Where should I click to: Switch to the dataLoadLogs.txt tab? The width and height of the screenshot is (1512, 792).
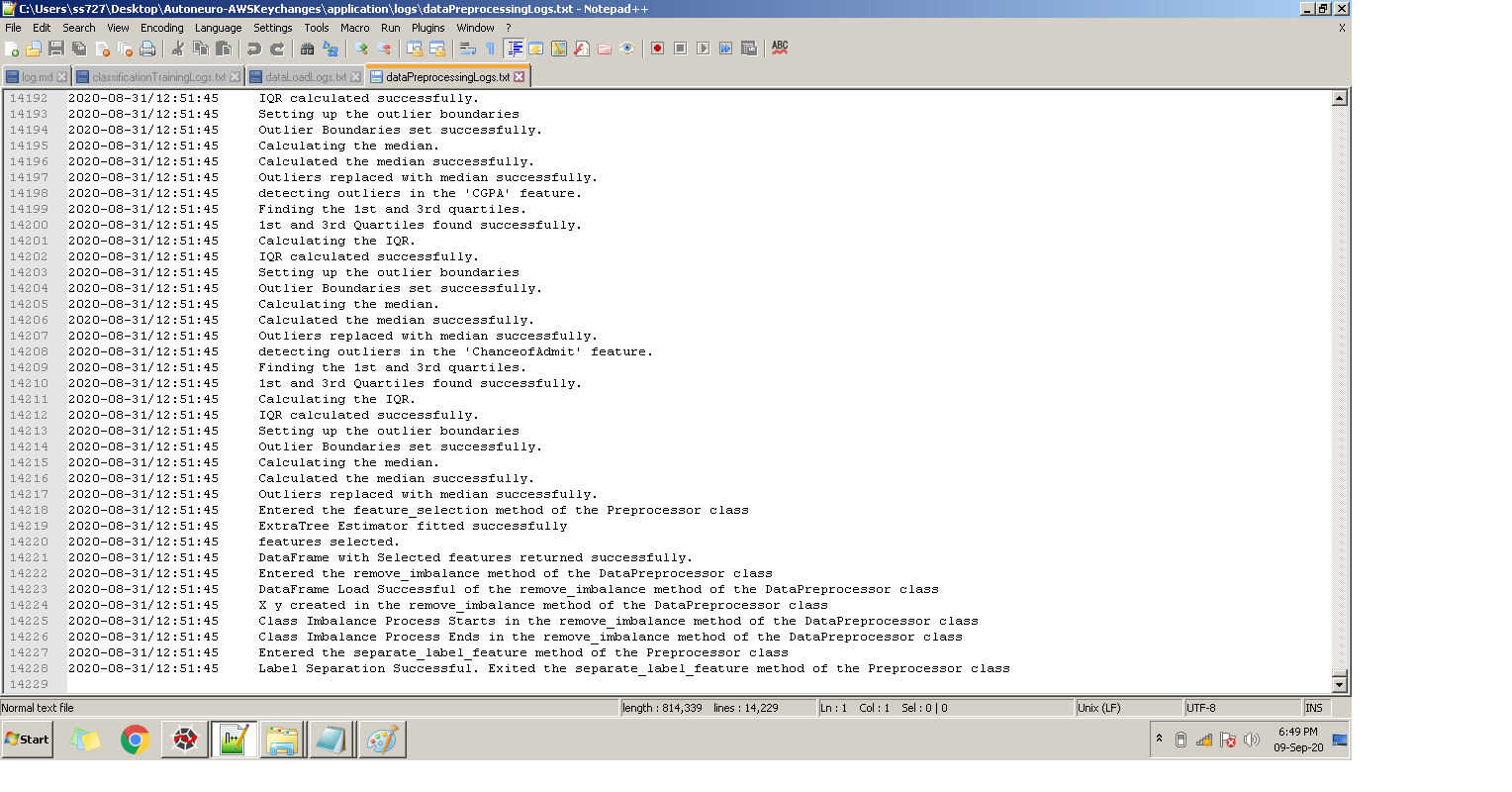point(305,77)
